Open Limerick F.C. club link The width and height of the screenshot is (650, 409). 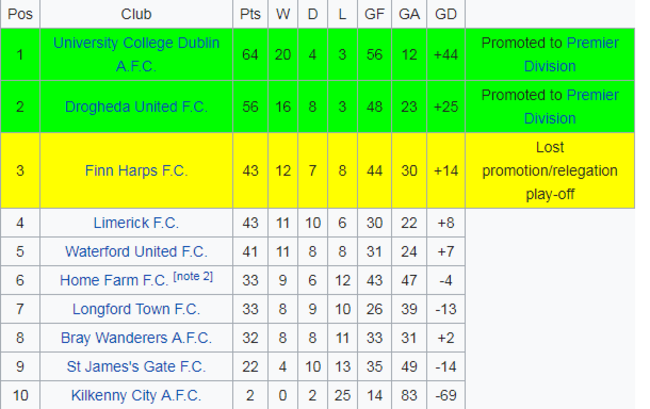136,223
